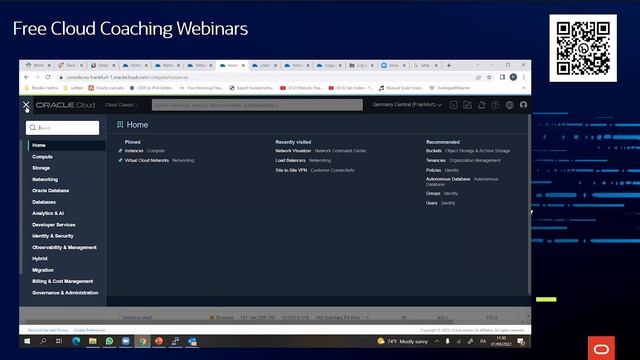The width and height of the screenshot is (640, 360).
Task: Open Zoom from the taskbar
Action: tap(126, 341)
